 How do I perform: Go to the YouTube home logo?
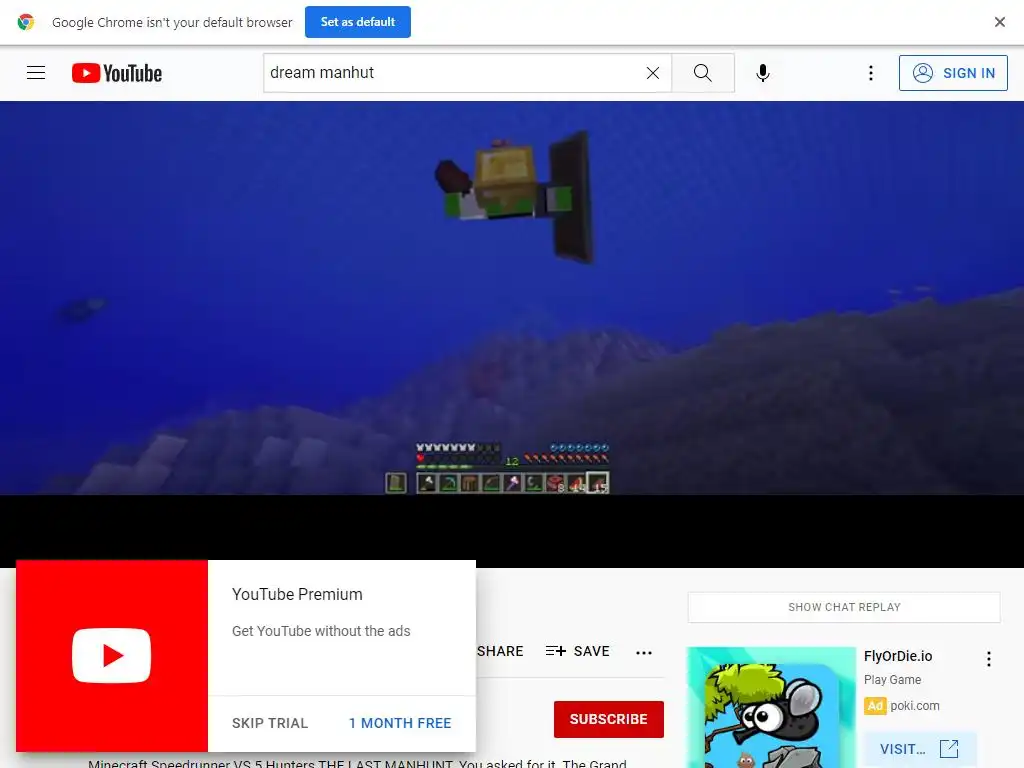pos(117,73)
